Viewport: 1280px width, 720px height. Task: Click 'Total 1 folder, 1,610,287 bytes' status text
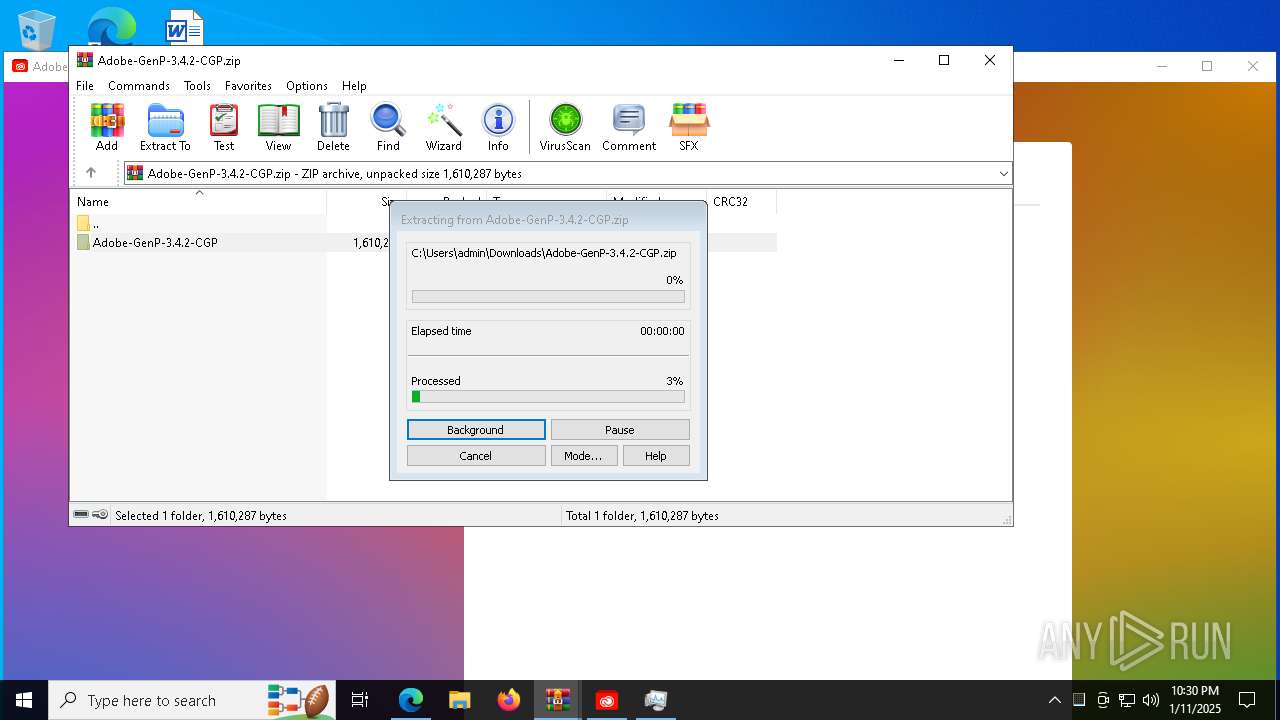click(x=642, y=516)
